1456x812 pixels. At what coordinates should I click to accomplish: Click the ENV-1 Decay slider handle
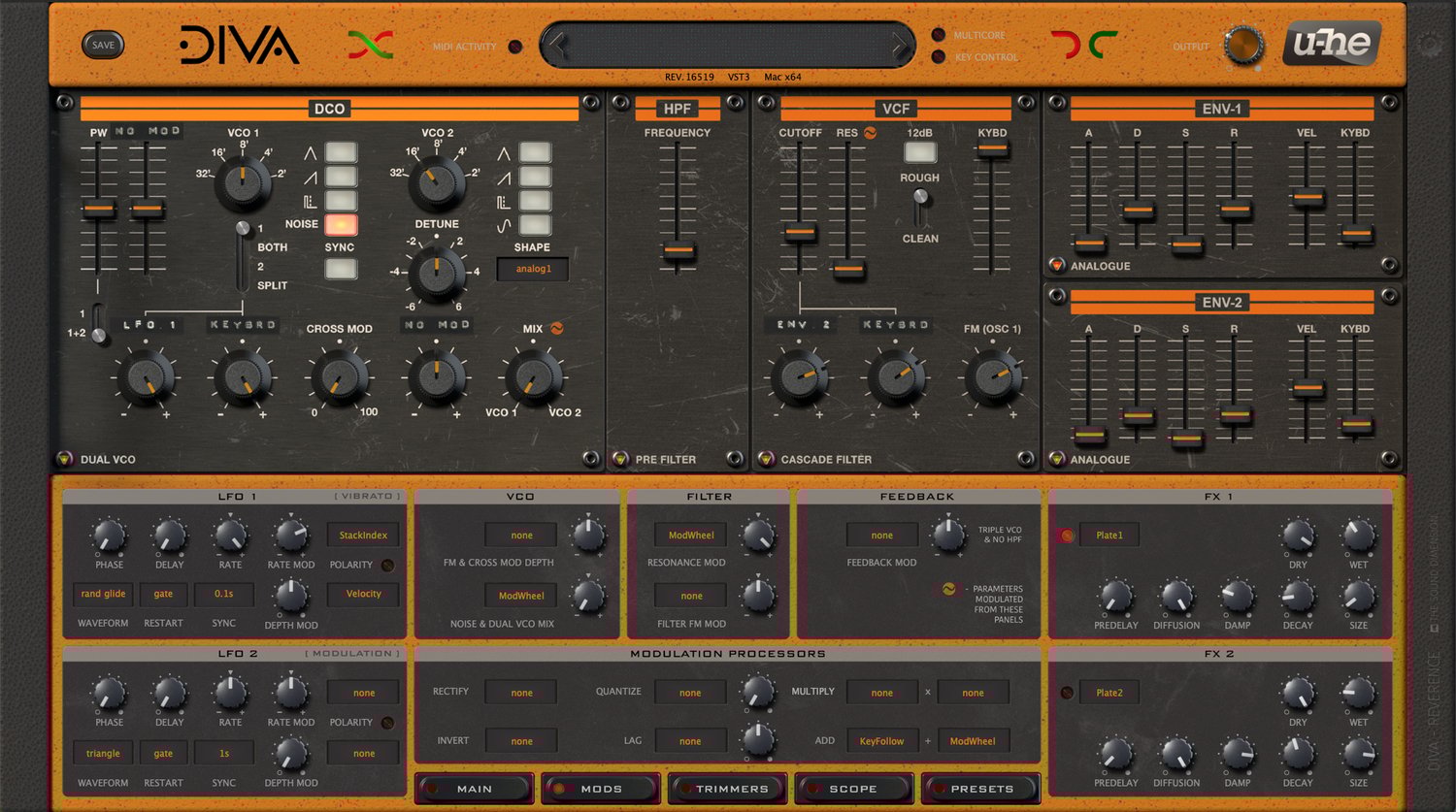coord(1138,210)
